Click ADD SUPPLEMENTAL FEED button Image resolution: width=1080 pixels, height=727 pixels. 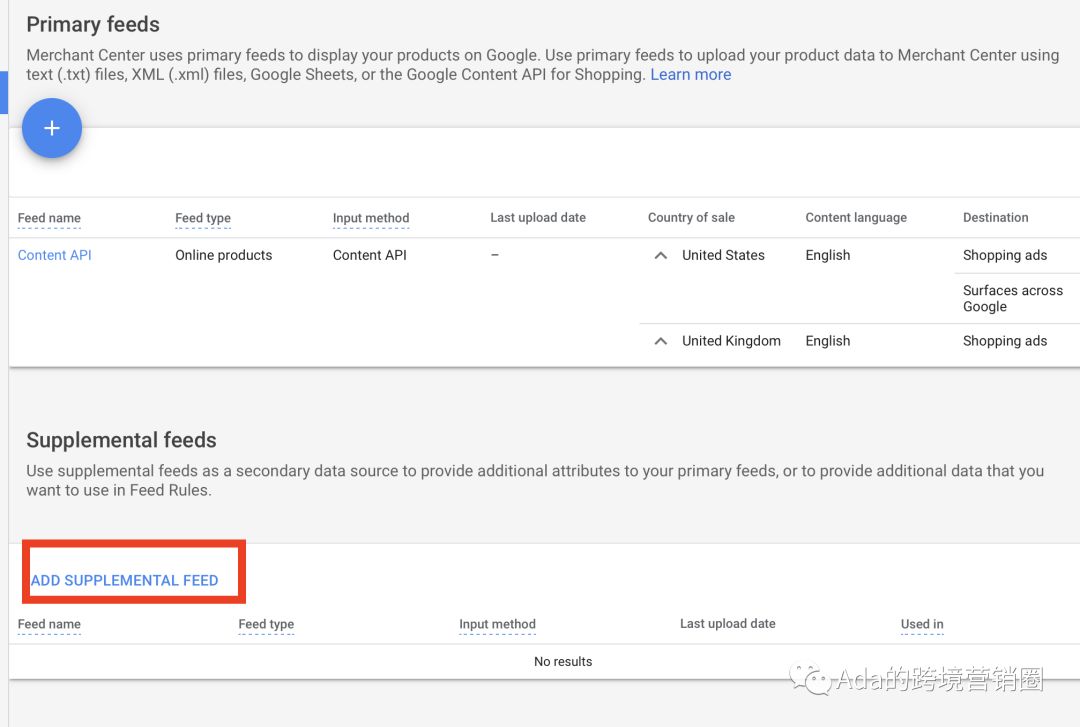(x=125, y=580)
